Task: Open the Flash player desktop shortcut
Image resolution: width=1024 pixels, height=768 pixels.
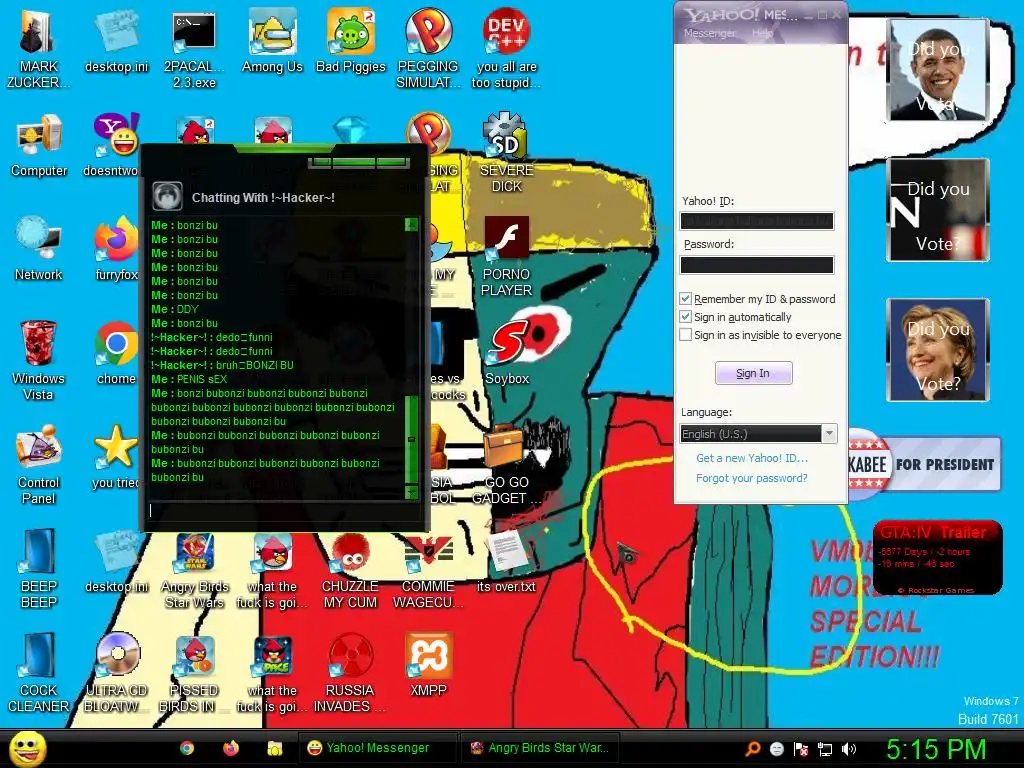Action: 506,257
